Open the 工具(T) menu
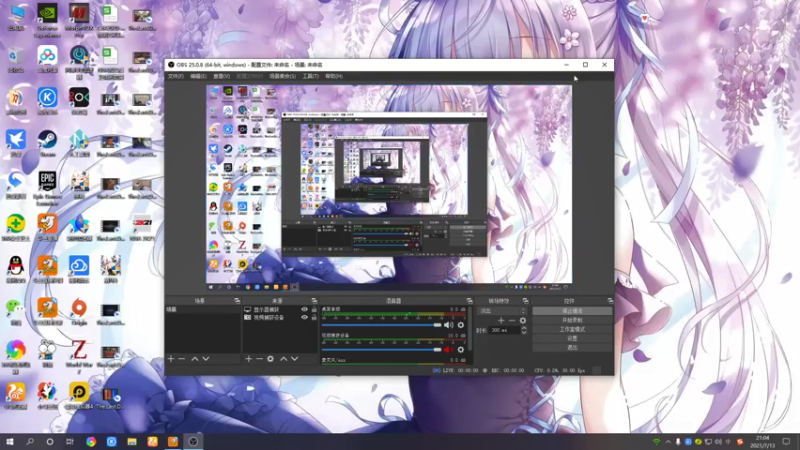Image resolution: width=800 pixels, height=450 pixels. coord(310,76)
